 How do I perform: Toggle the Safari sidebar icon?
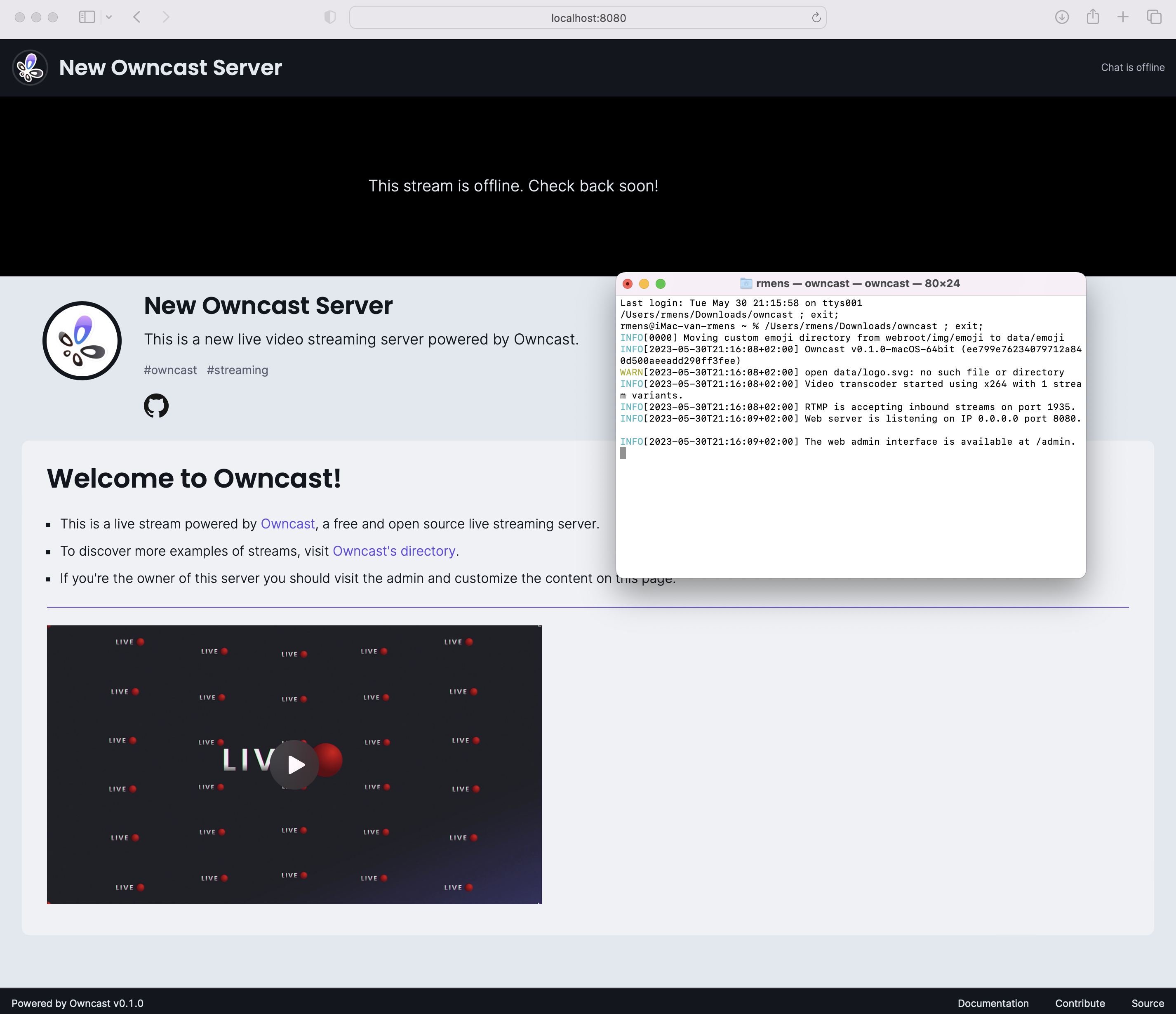pos(87,17)
